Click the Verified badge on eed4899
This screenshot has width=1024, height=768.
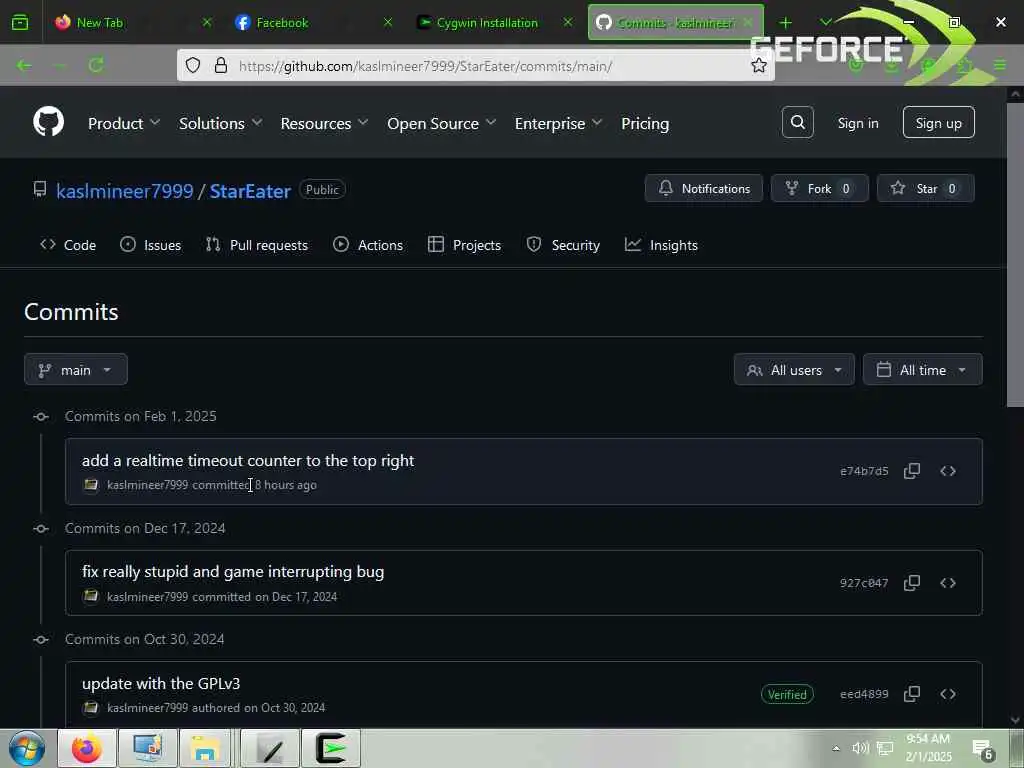click(x=787, y=694)
